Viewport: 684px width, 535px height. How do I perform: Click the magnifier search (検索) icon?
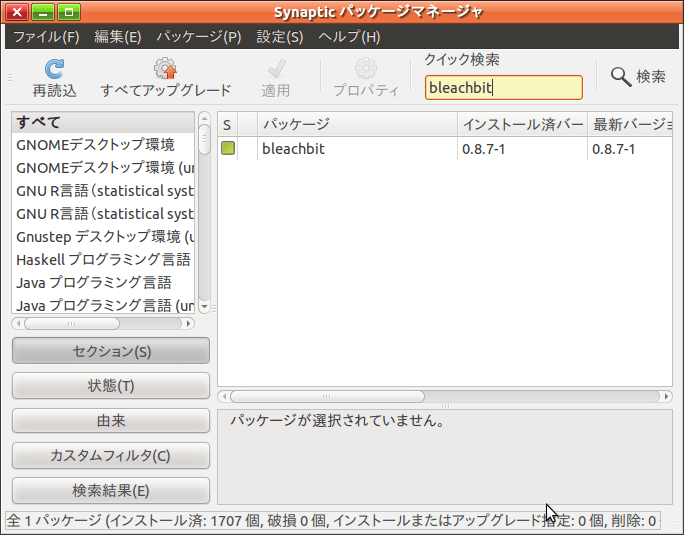point(621,76)
